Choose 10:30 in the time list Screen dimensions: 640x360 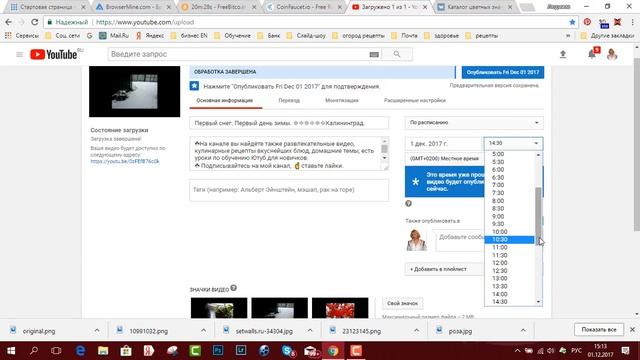tap(509, 240)
